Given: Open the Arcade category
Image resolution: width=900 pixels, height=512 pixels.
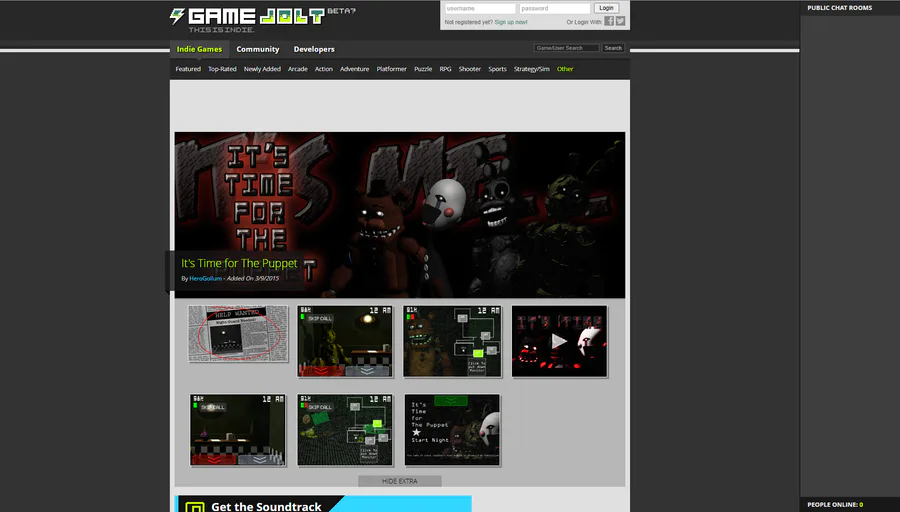Looking at the screenshot, I should click(298, 69).
